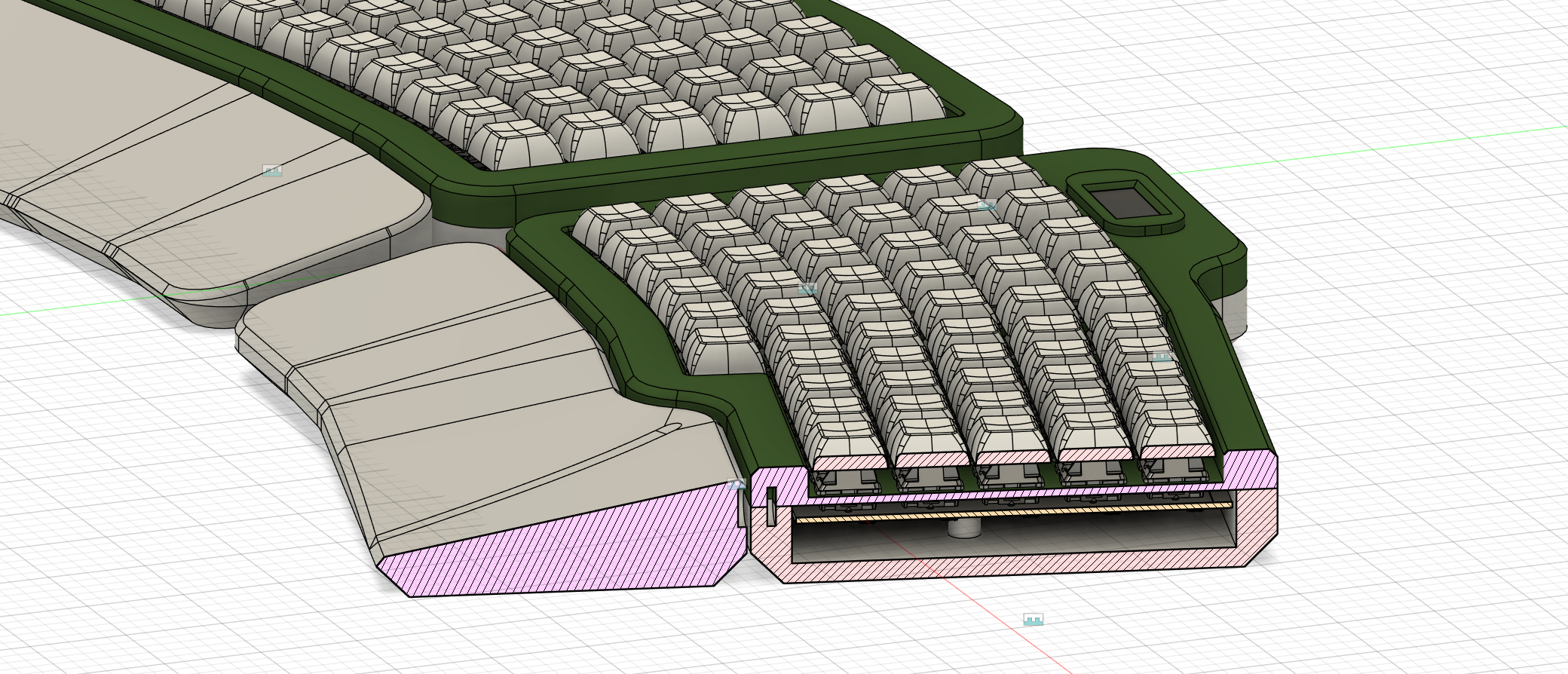1568x674 pixels.
Task: Click the small green latch in the cut wall
Action: tap(771, 506)
